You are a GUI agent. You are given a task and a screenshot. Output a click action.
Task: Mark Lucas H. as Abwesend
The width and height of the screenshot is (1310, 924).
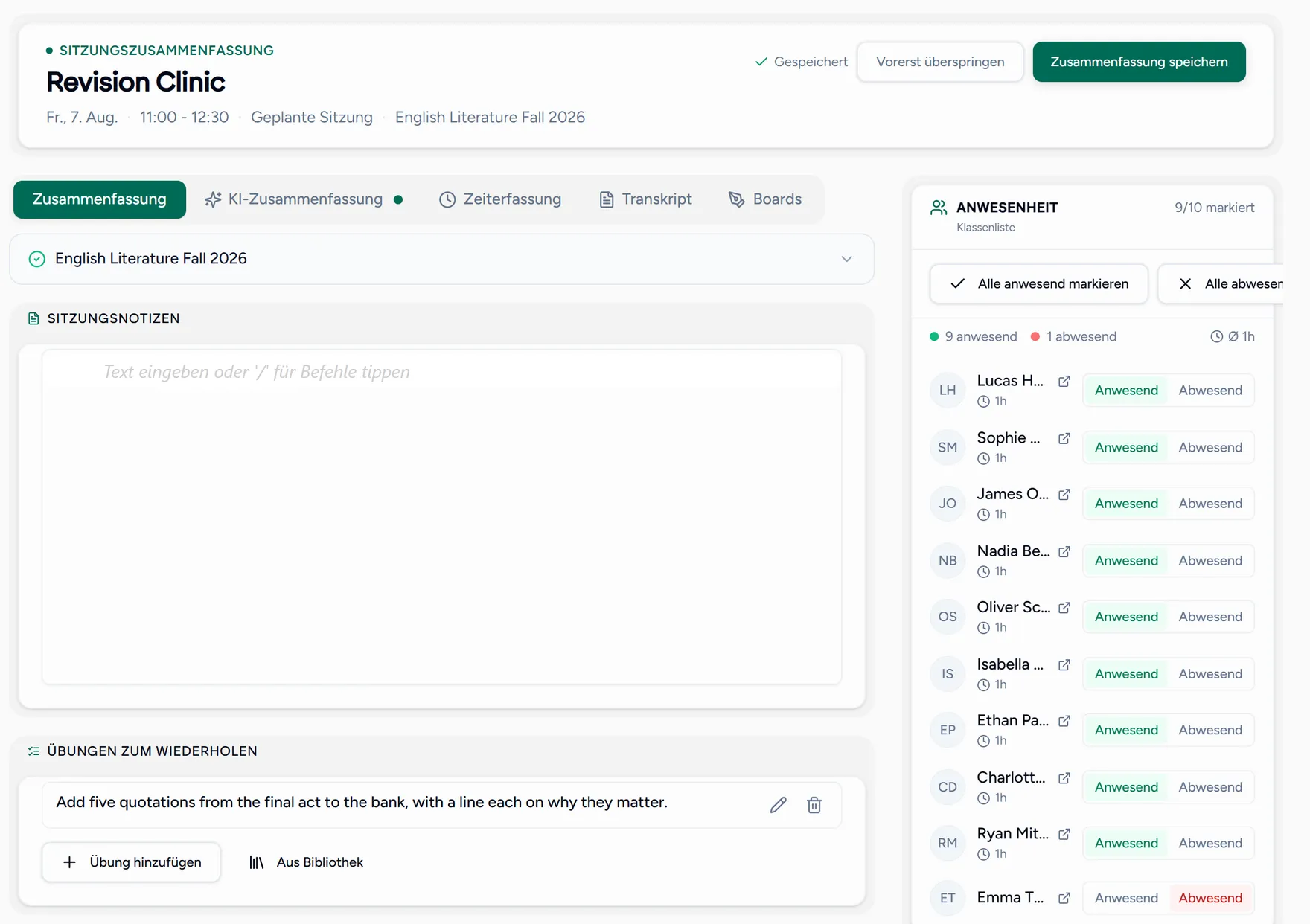[x=1210, y=391]
